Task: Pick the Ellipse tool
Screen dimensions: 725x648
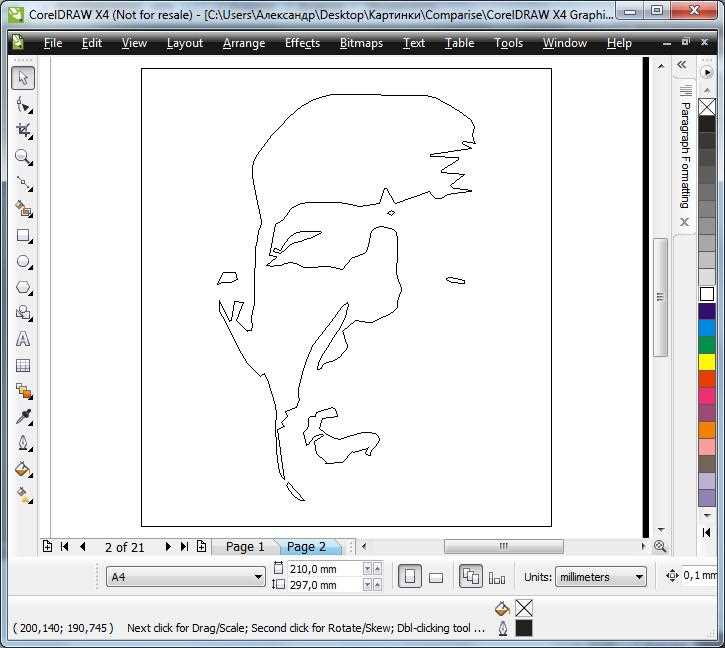Action: pyautogui.click(x=23, y=262)
